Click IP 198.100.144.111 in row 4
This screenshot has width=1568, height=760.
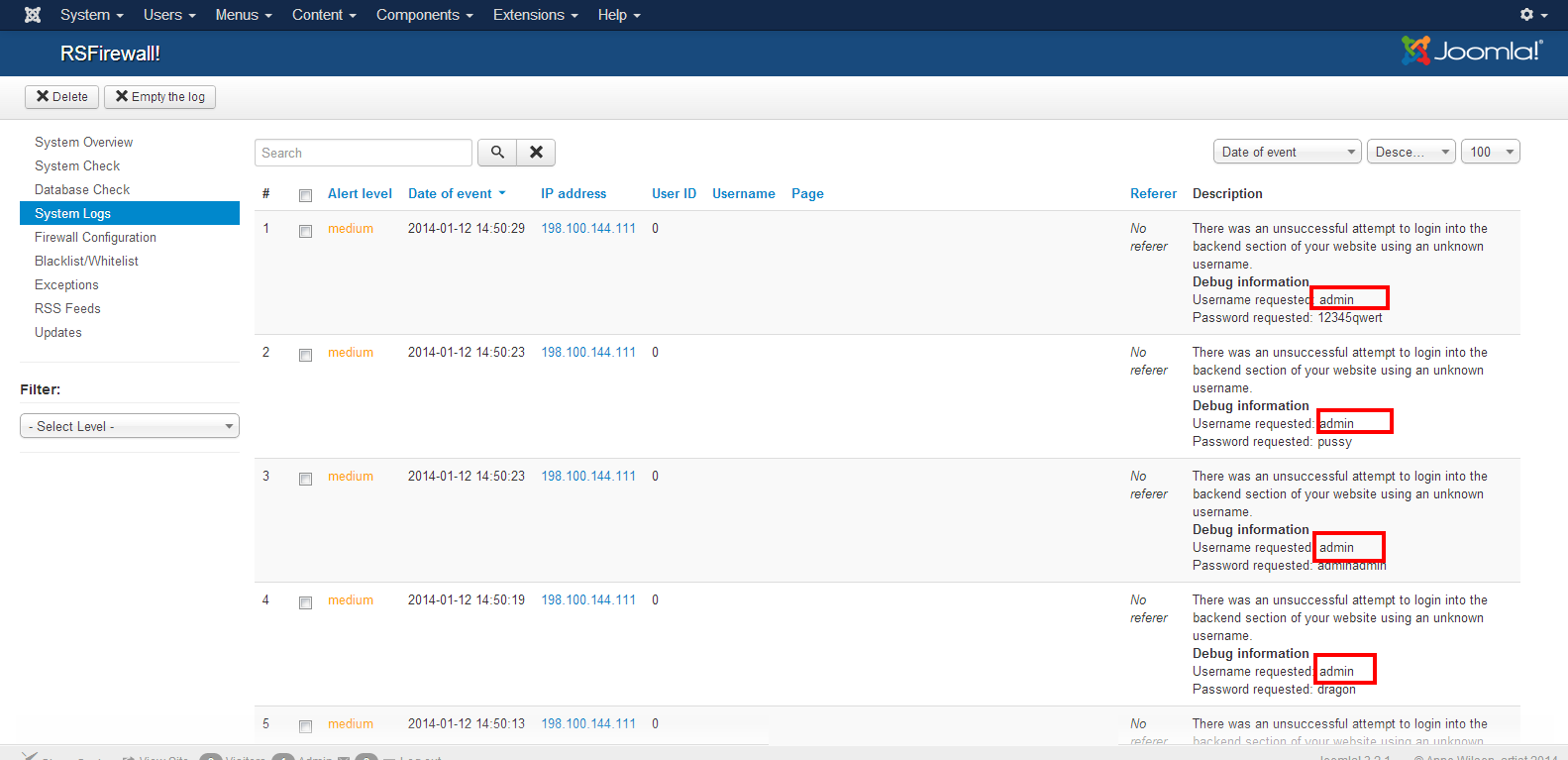pos(588,599)
